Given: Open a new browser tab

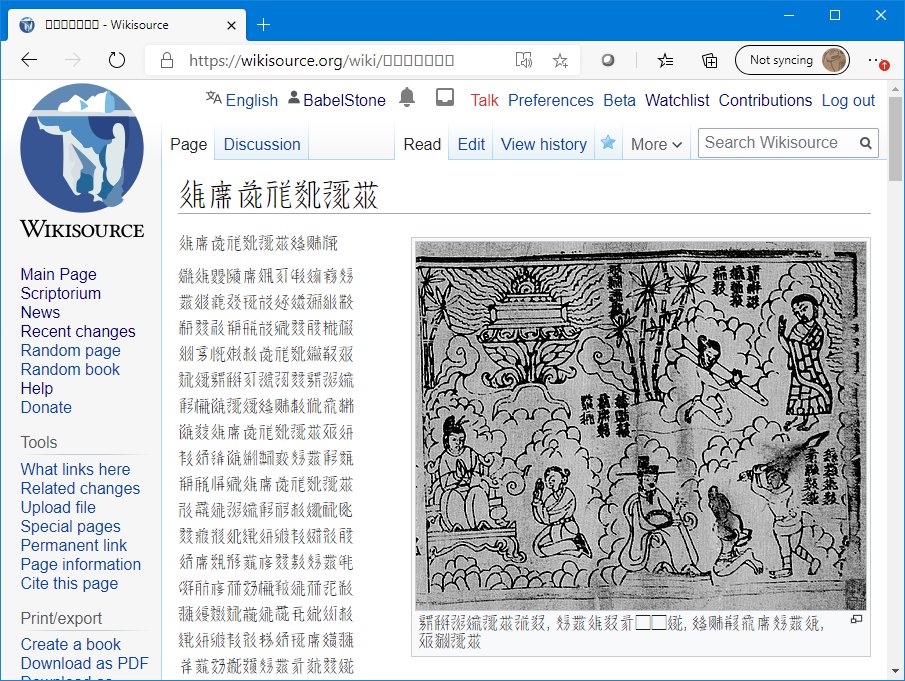Looking at the screenshot, I should tap(263, 24).
